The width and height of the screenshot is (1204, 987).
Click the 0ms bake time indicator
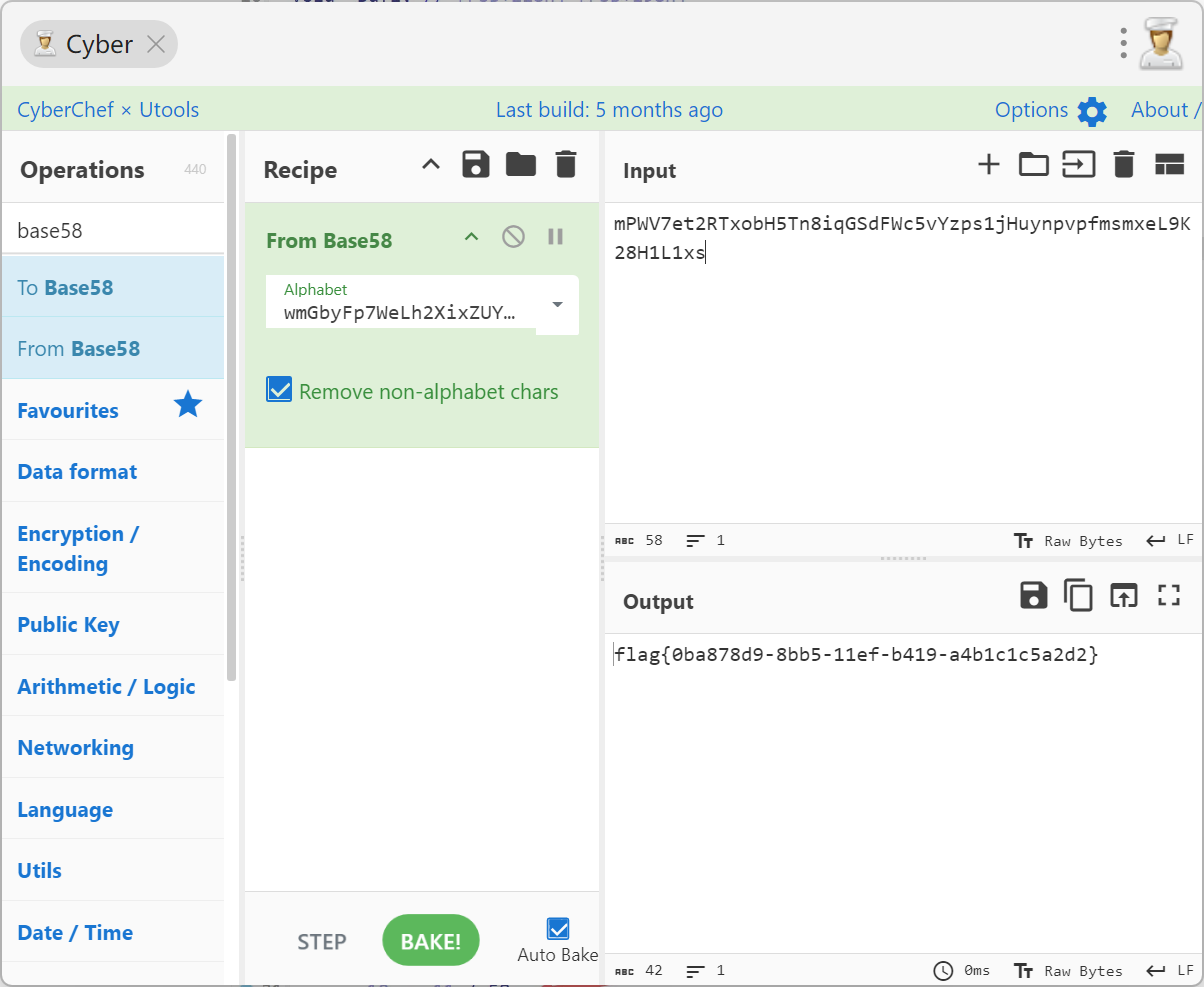coord(962,971)
